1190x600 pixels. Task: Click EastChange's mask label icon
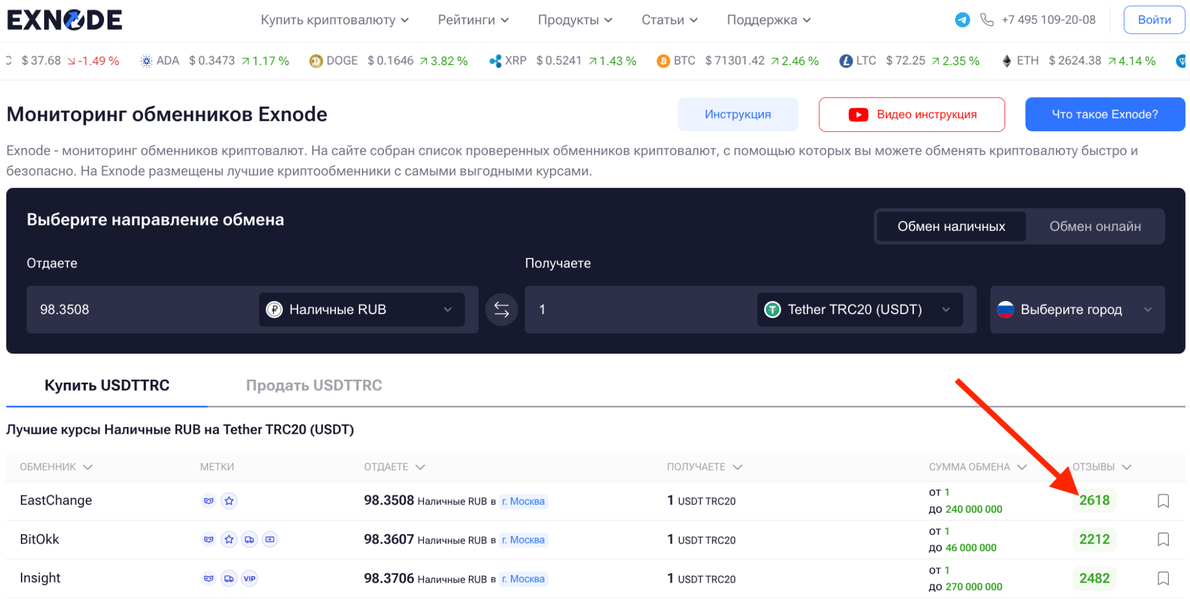point(209,501)
